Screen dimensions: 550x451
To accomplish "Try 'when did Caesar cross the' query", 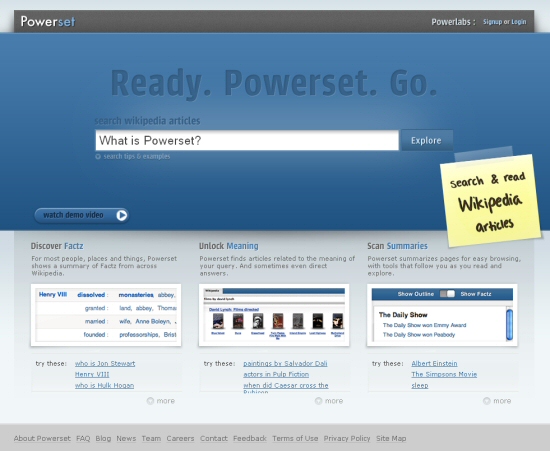I will [286, 385].
